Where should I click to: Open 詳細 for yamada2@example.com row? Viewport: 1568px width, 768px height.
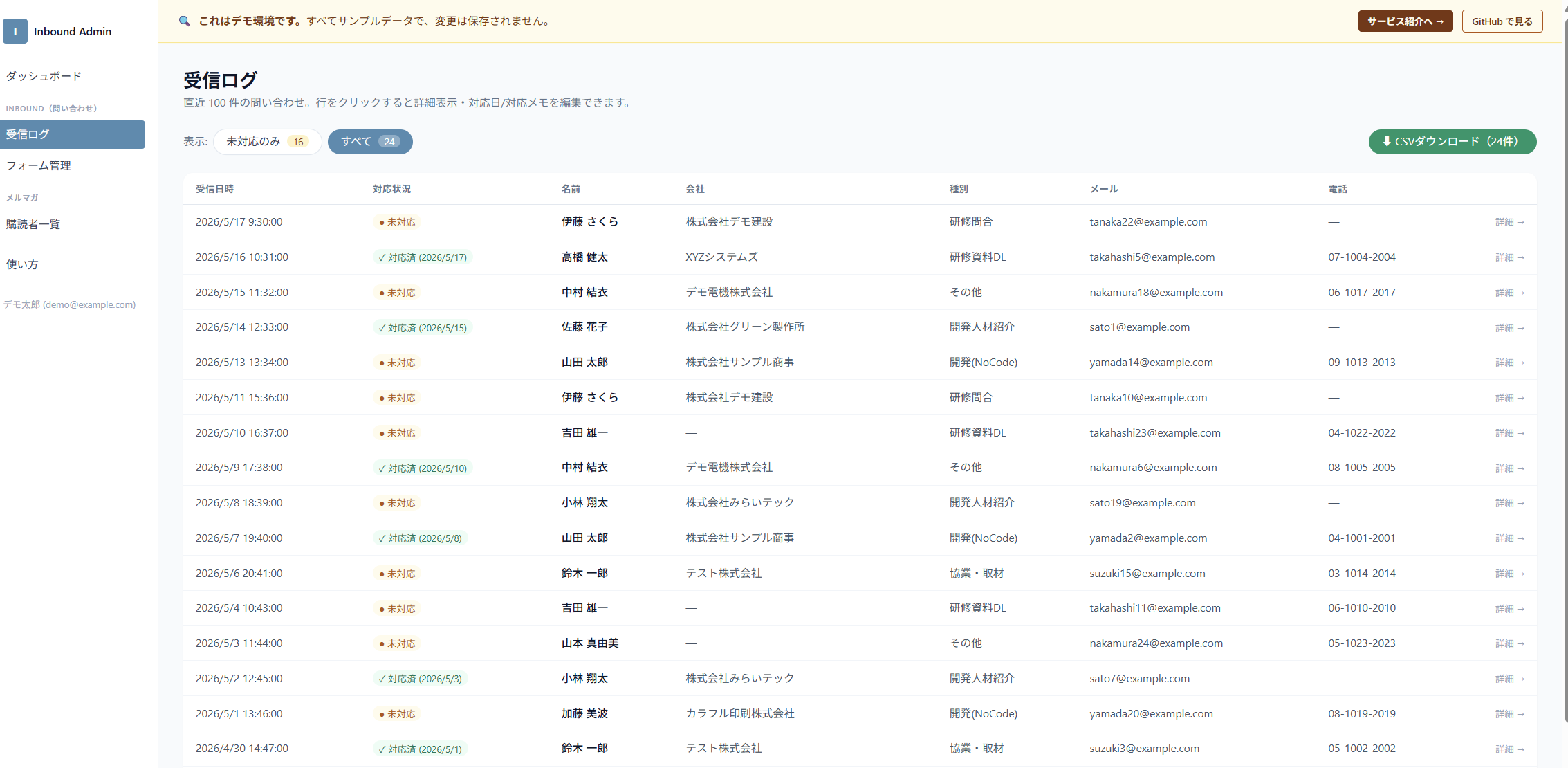click(1509, 538)
